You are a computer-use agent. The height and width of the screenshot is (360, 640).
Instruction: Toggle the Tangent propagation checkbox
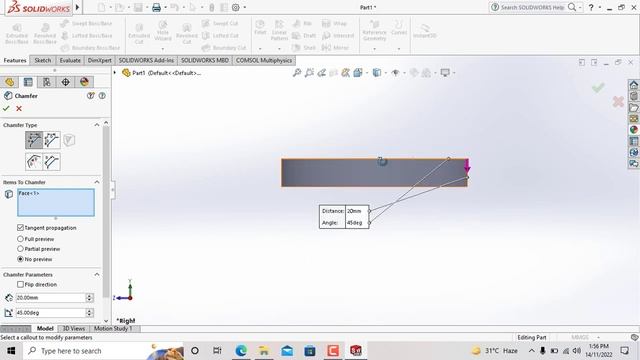(x=20, y=227)
